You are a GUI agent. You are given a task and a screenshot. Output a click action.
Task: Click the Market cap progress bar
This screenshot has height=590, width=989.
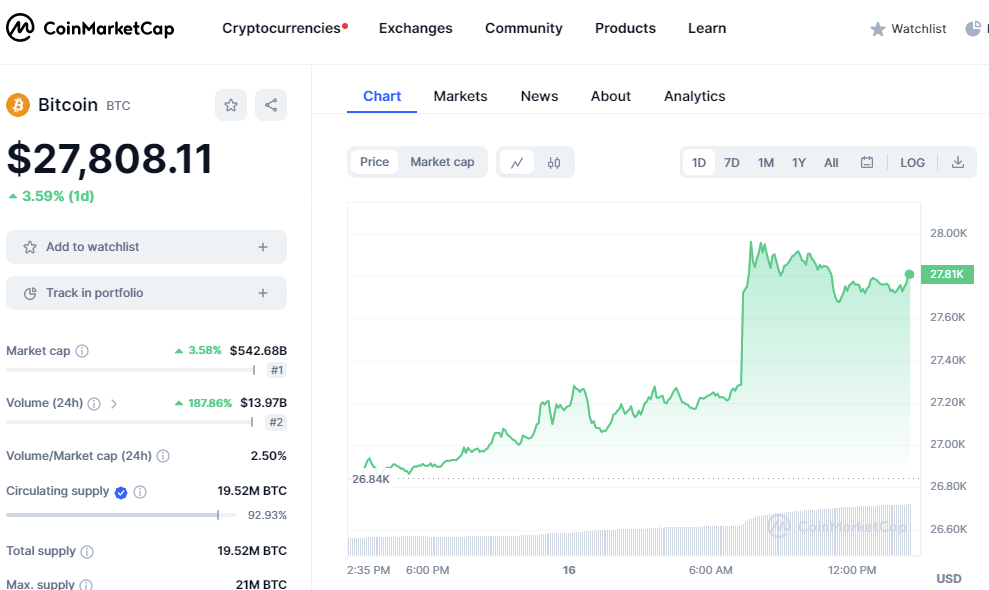point(131,370)
